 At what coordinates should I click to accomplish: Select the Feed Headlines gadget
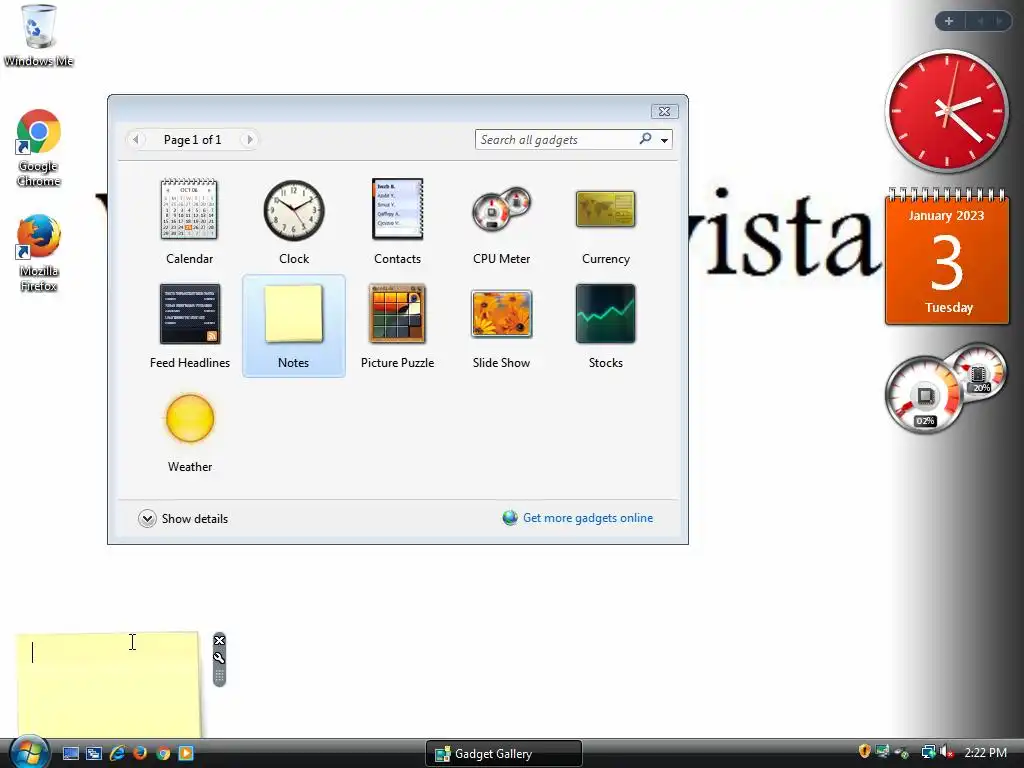point(190,313)
